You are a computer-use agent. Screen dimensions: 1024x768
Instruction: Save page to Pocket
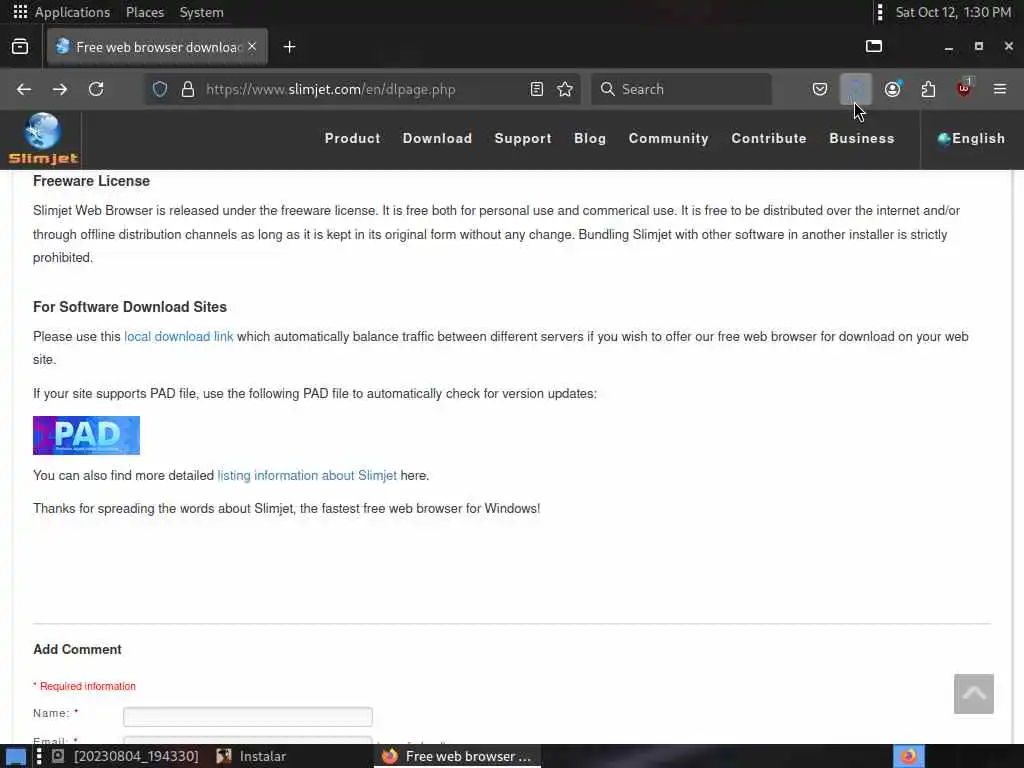(820, 89)
